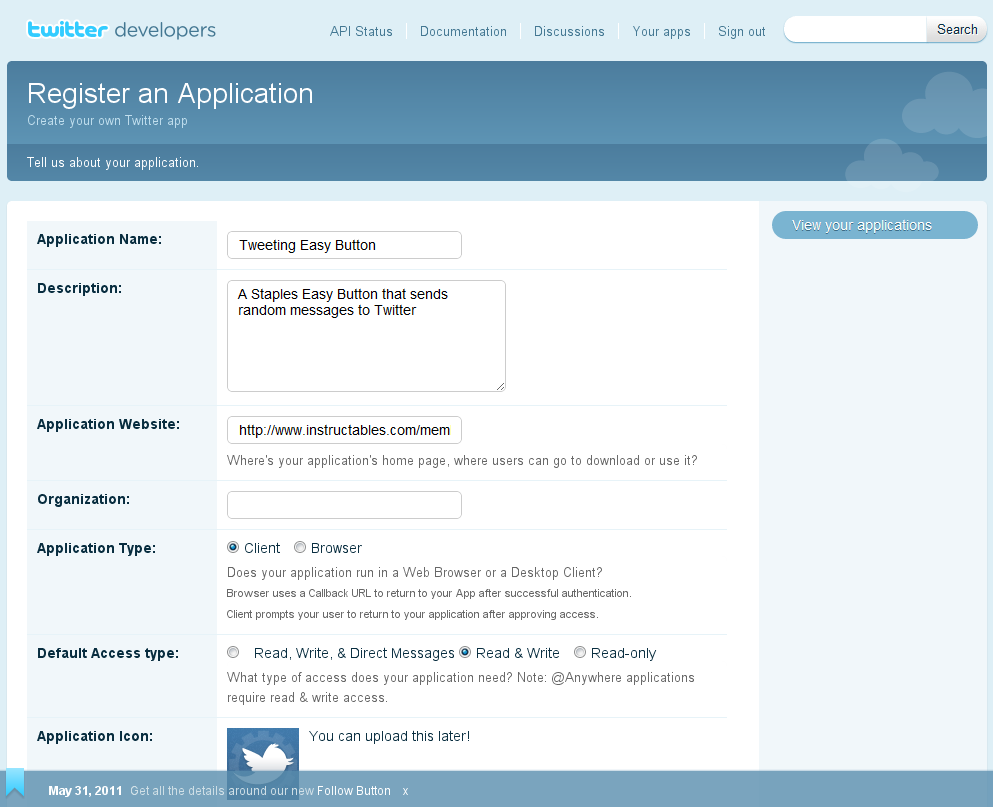Viewport: 993px width, 807px height.
Task: Click inside the Description text area
Action: (x=366, y=336)
